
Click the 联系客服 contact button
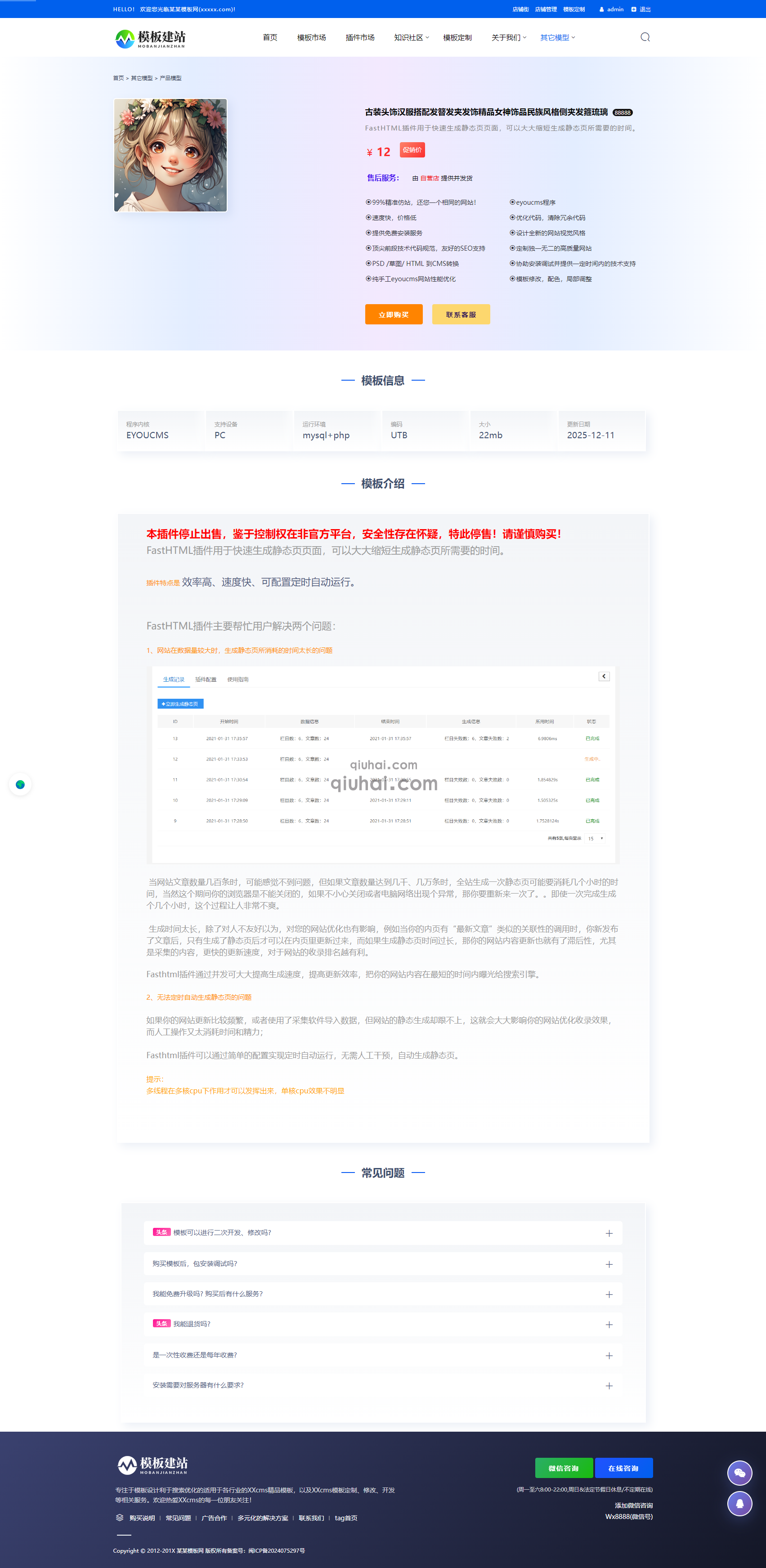[x=461, y=314]
